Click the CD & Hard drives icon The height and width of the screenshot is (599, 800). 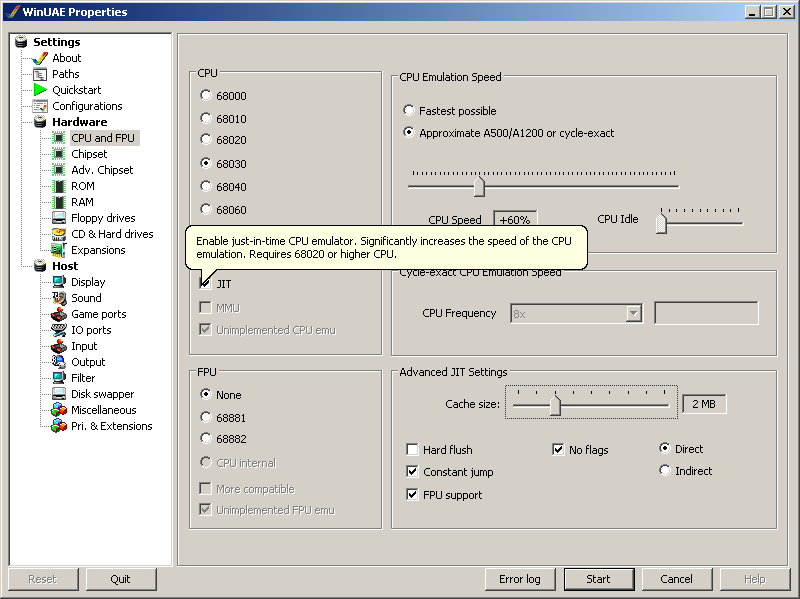59,234
